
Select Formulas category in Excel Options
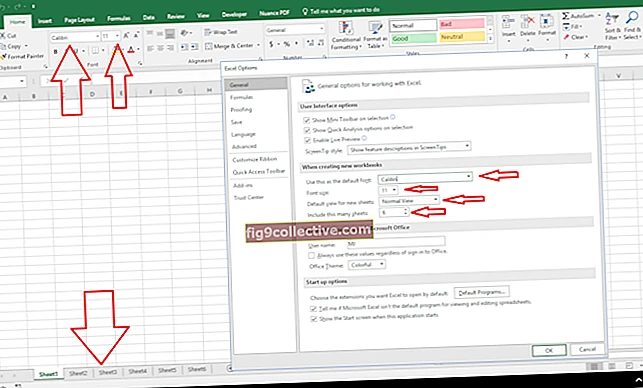(x=242, y=97)
